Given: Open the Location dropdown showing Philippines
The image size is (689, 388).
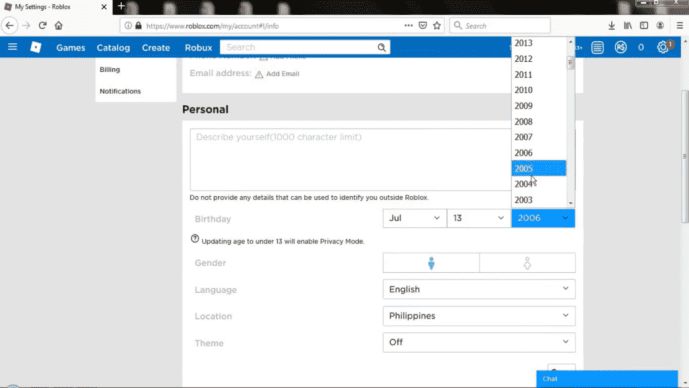Looking at the screenshot, I should pyautogui.click(x=479, y=316).
